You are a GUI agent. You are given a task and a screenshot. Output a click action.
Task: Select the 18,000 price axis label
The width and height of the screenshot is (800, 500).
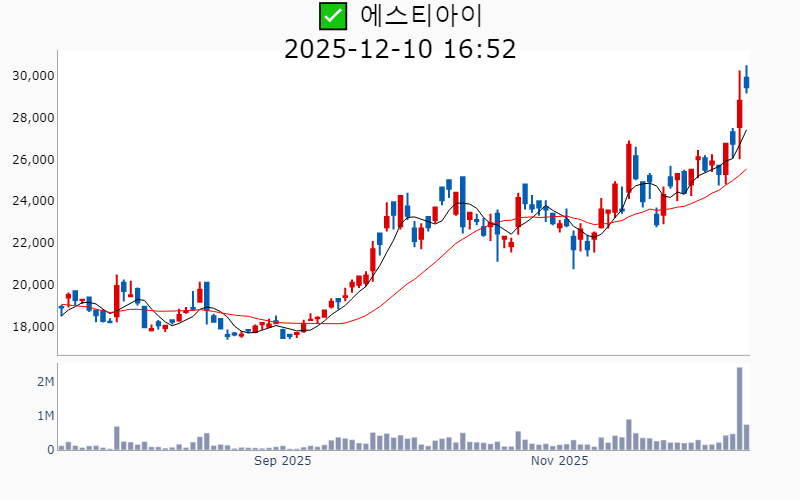coord(33,327)
